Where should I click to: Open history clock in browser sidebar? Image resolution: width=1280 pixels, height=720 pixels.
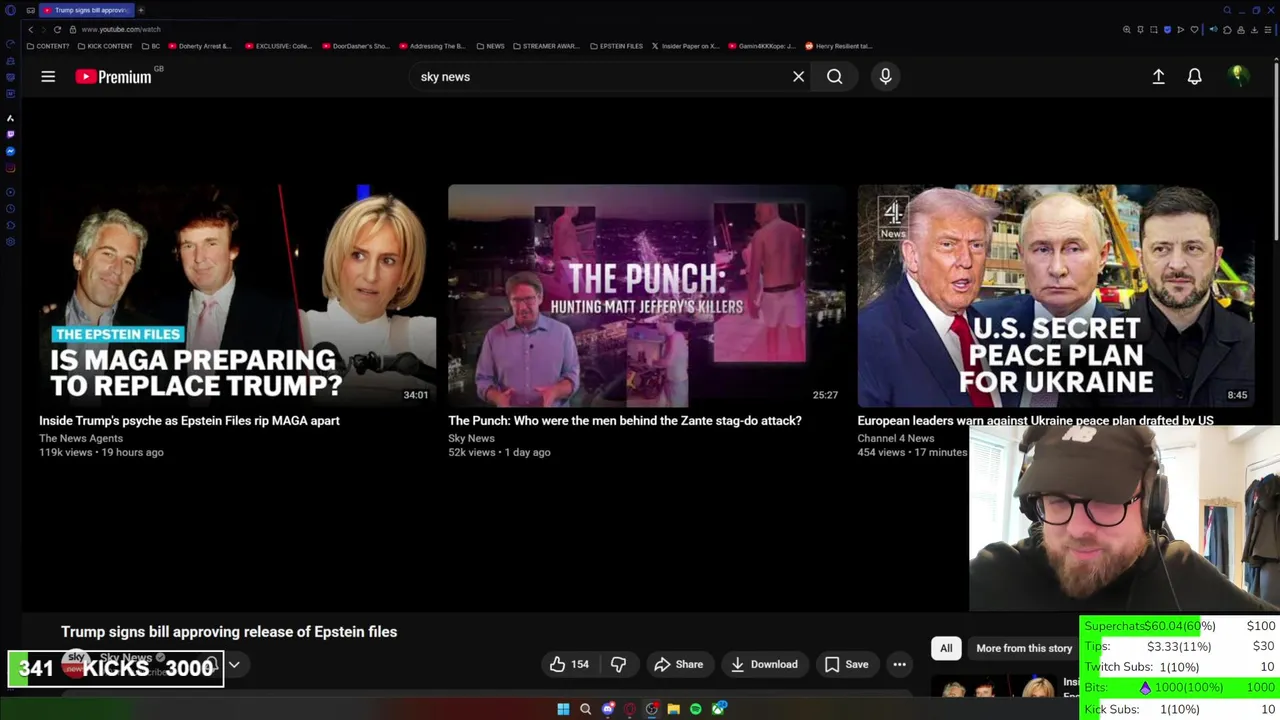10,209
